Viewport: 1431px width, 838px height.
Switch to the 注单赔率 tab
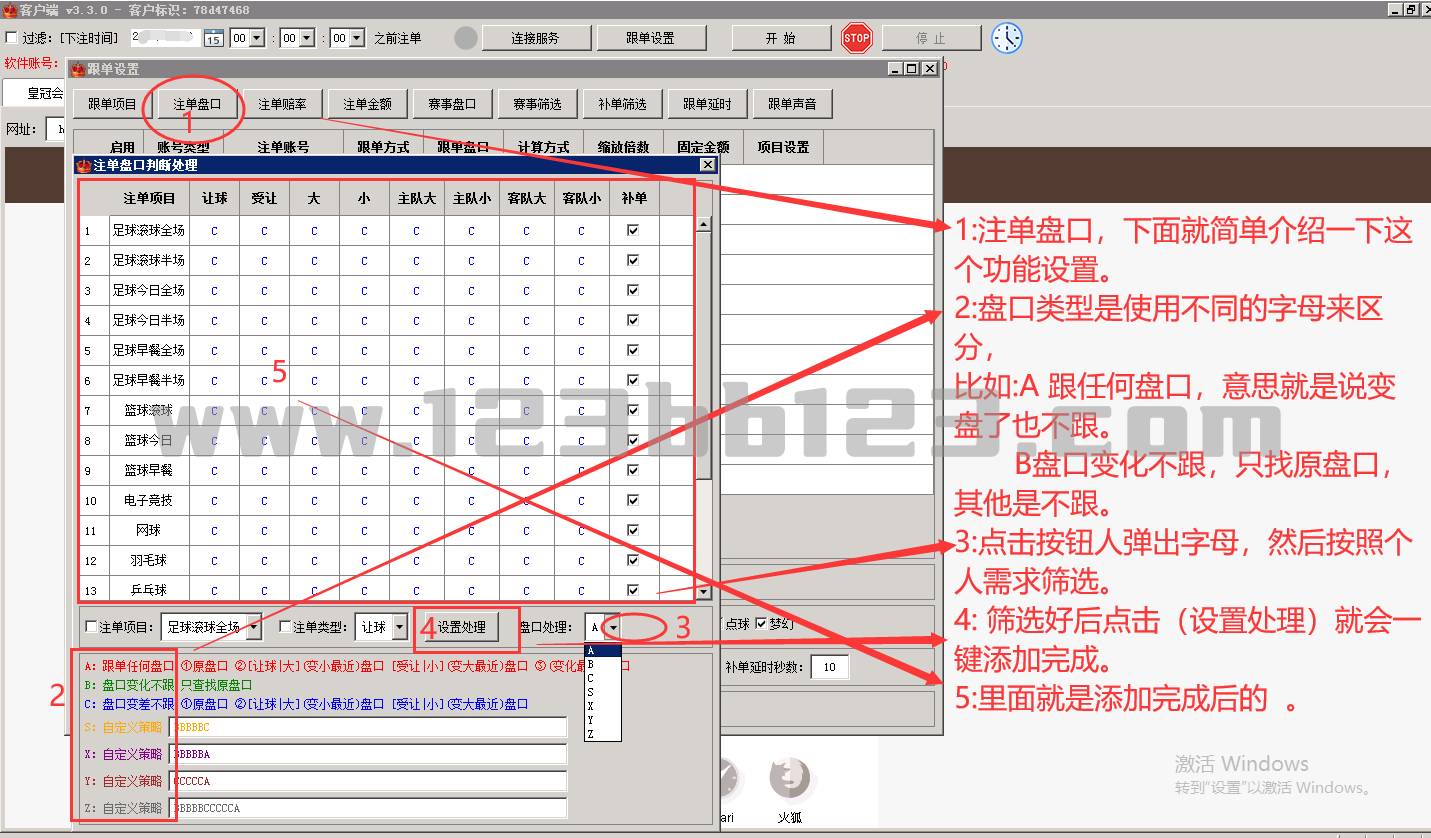pyautogui.click(x=282, y=104)
